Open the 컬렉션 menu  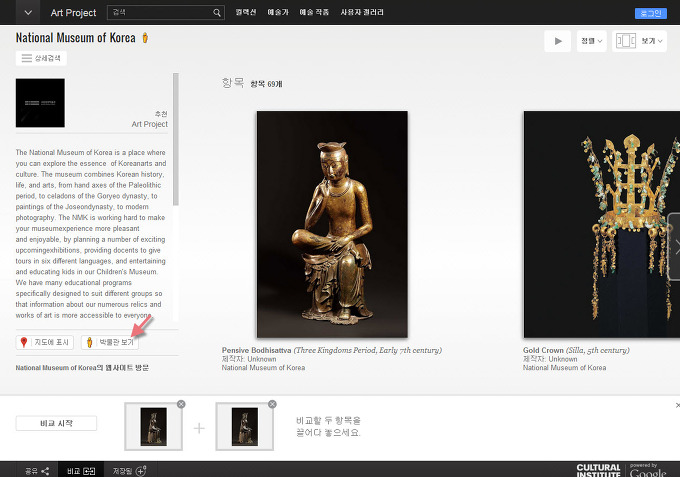(246, 13)
